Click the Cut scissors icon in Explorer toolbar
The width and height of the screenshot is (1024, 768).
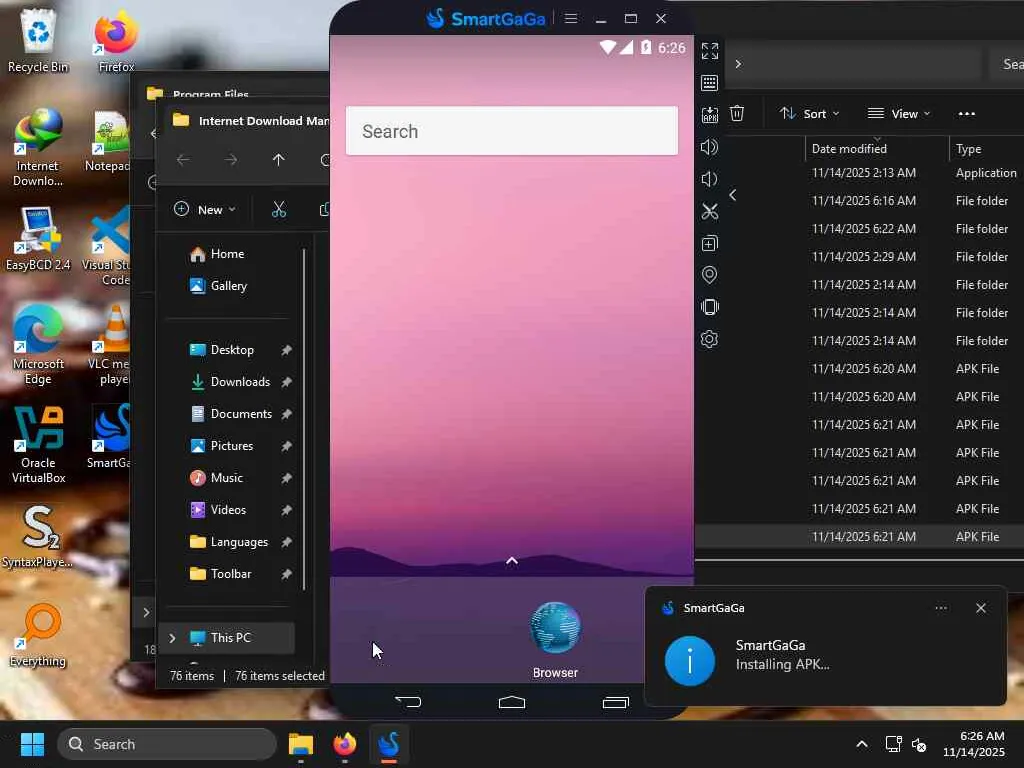point(279,210)
